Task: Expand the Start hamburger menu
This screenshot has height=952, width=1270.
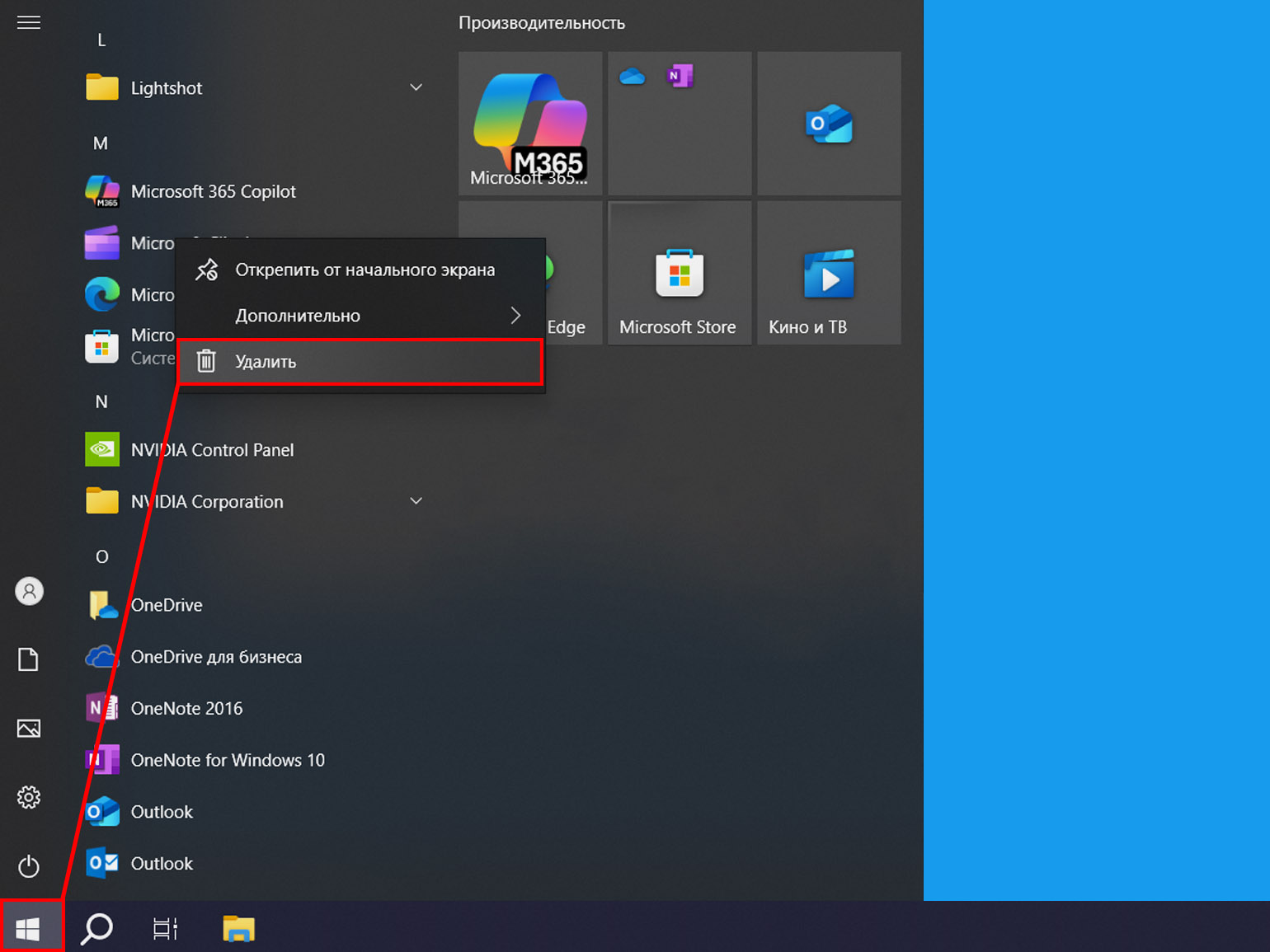Action: tap(29, 22)
